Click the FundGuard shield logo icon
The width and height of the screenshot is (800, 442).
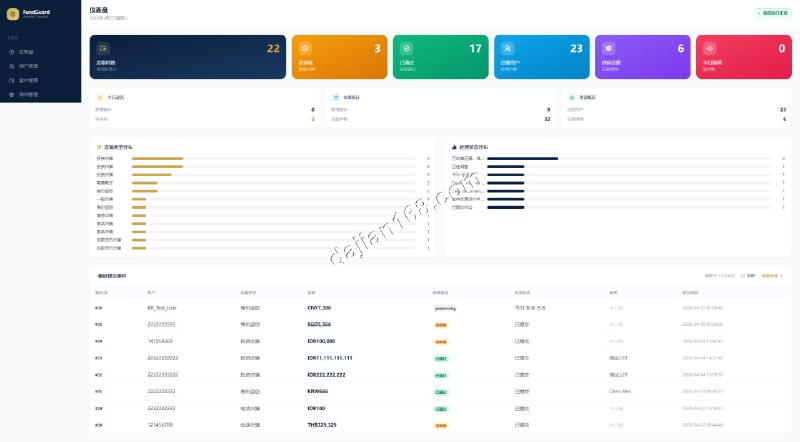(x=11, y=15)
